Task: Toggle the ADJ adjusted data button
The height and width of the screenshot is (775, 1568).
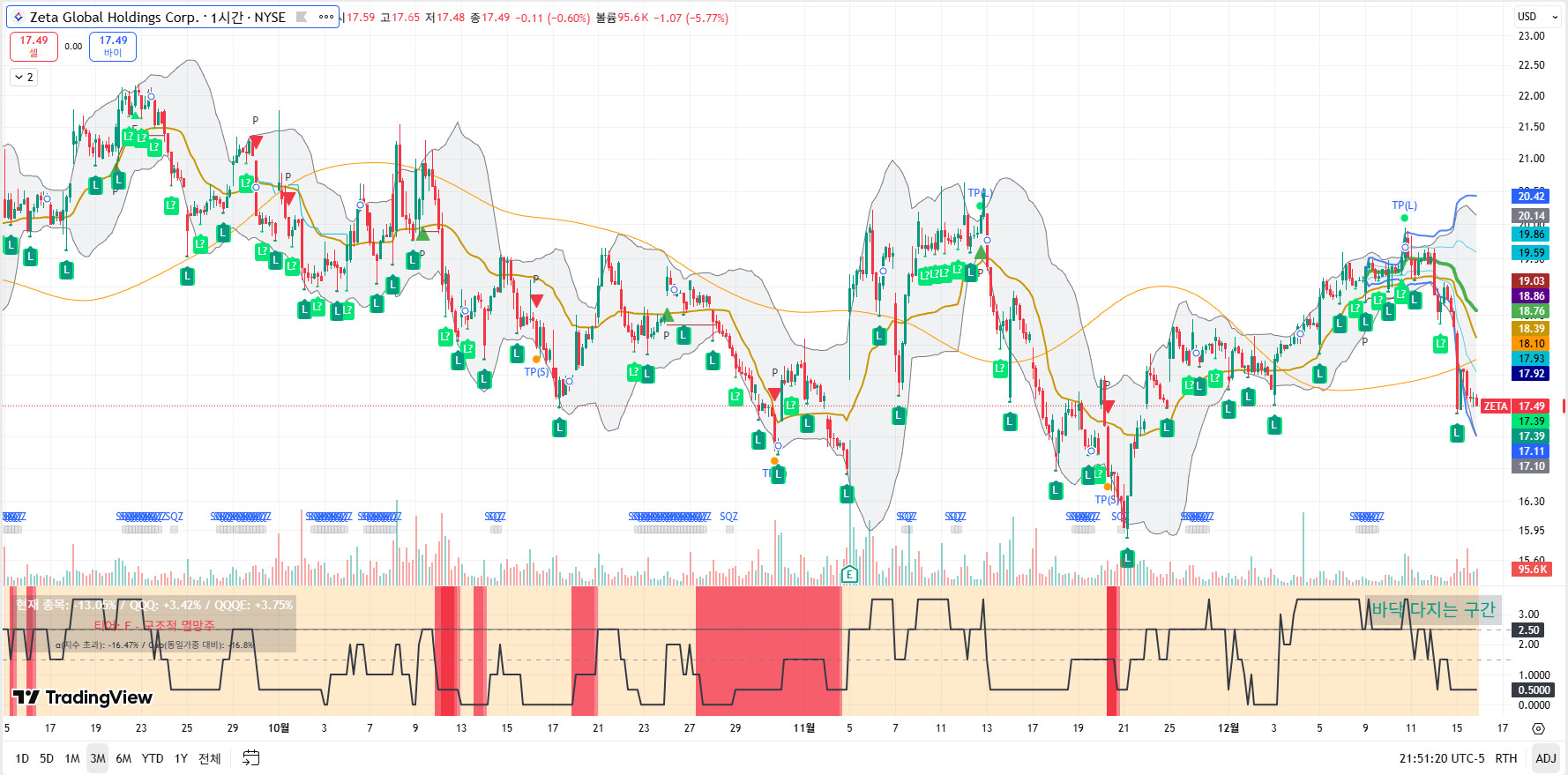Action: 1546,758
